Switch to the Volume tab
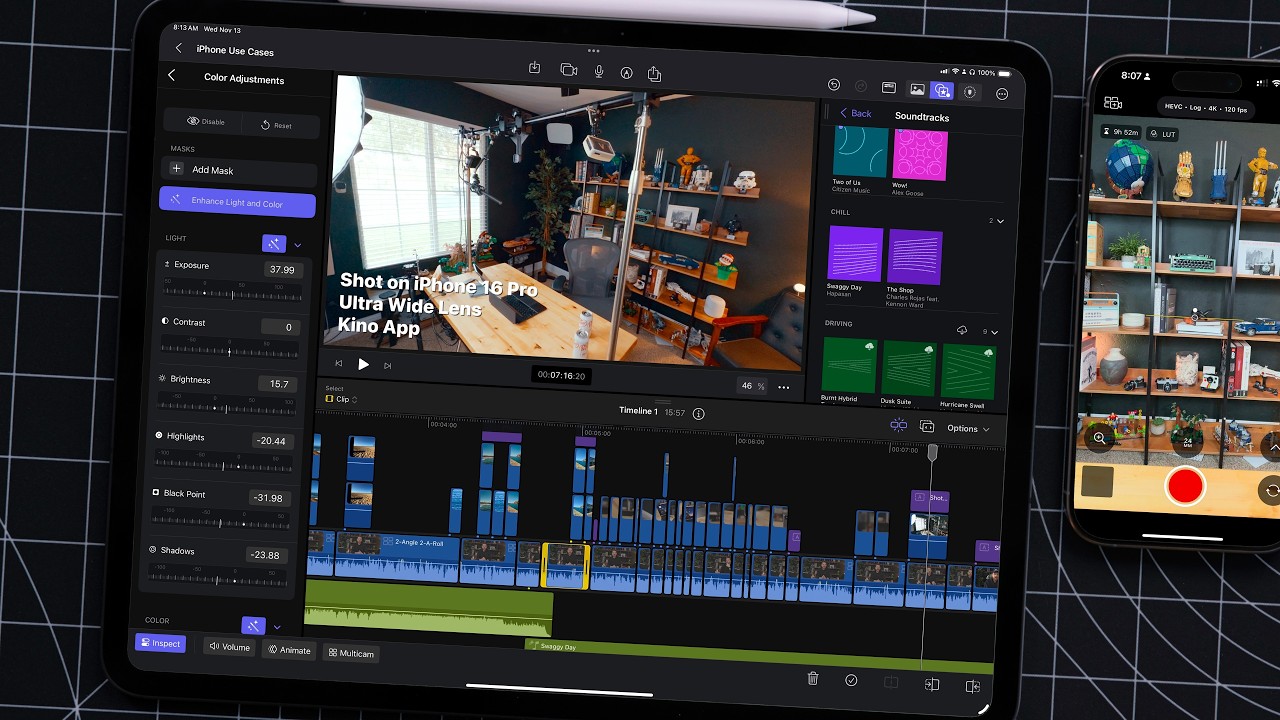Viewport: 1280px width, 720px height. 229,647
